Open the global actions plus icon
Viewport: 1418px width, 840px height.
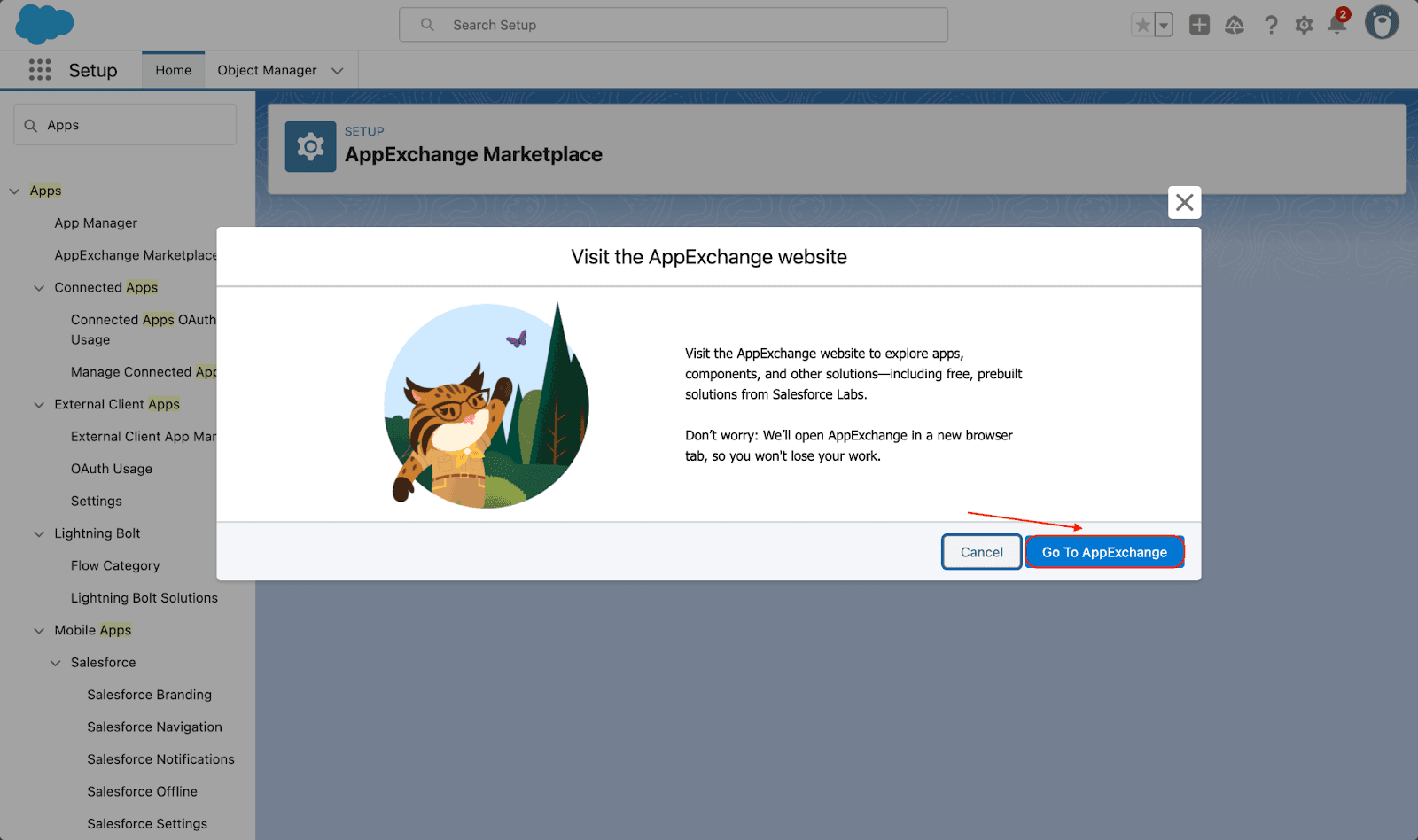point(1199,25)
